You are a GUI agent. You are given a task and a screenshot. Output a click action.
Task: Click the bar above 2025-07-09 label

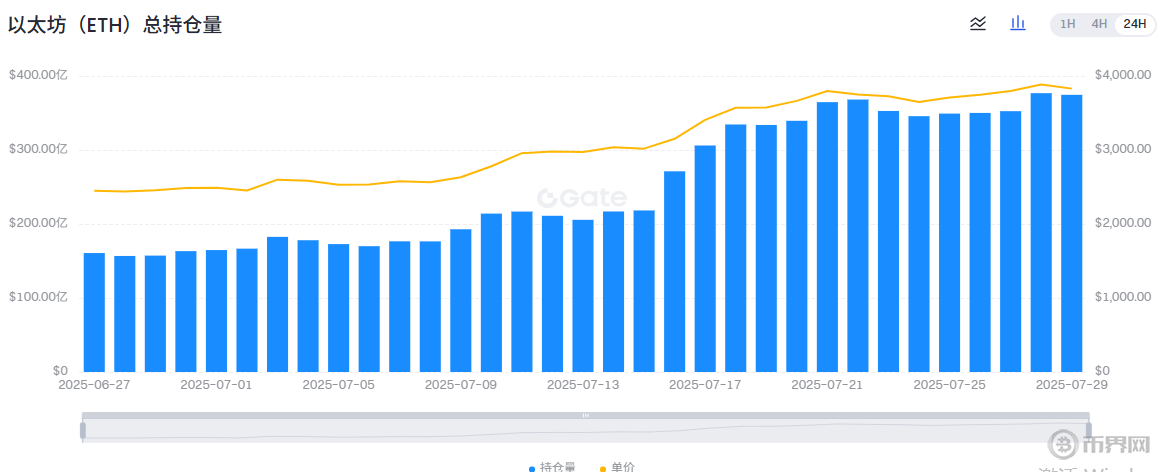click(461, 300)
